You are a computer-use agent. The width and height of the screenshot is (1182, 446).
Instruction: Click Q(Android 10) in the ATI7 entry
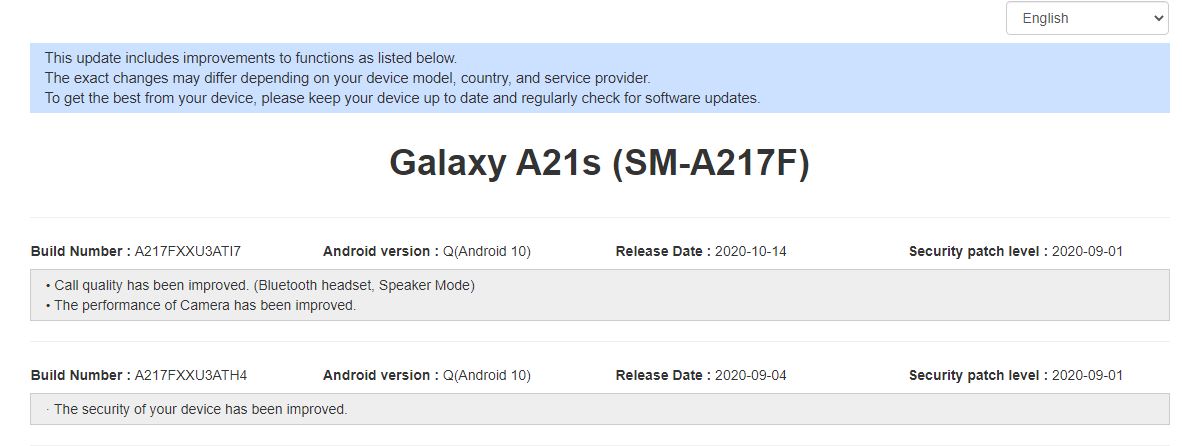pos(487,251)
